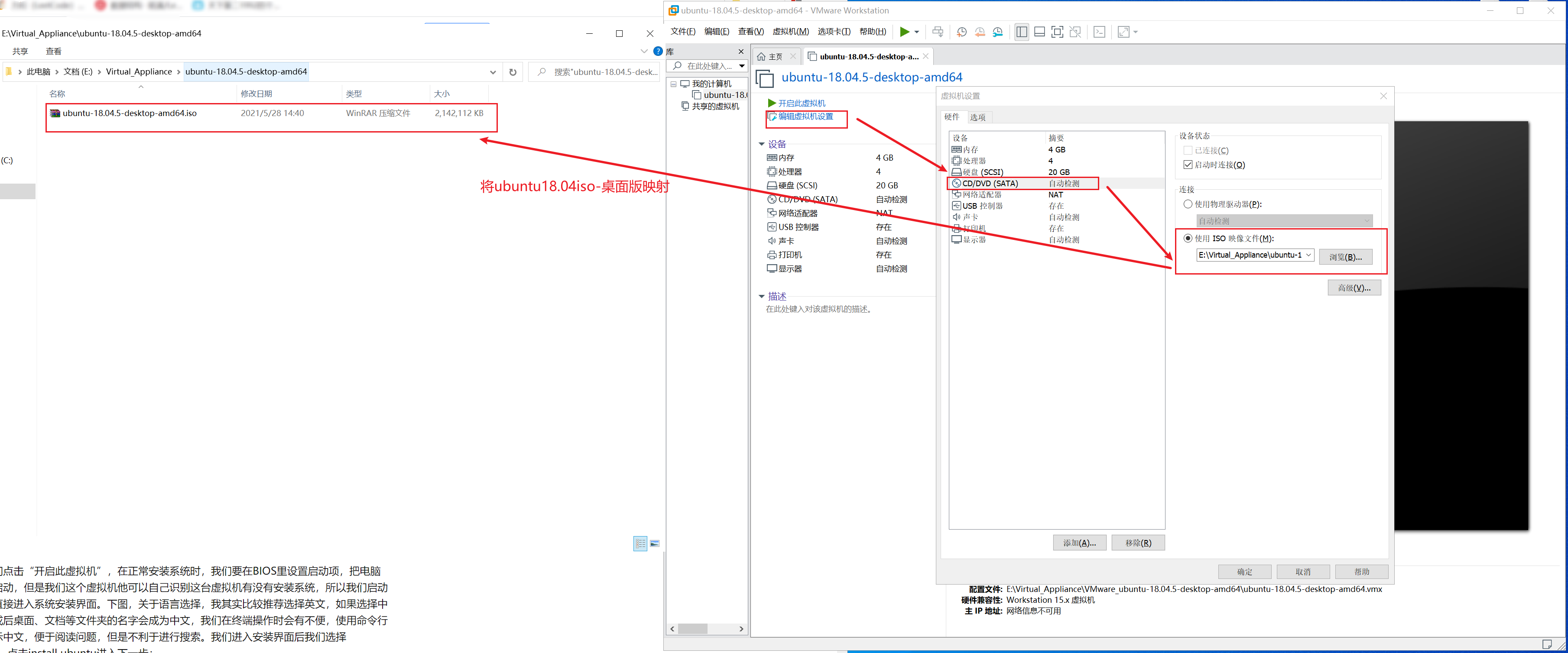This screenshot has width=1568, height=653.
Task: Click 硬盘 (SCSI) in VM summary
Action: [x=792, y=186]
